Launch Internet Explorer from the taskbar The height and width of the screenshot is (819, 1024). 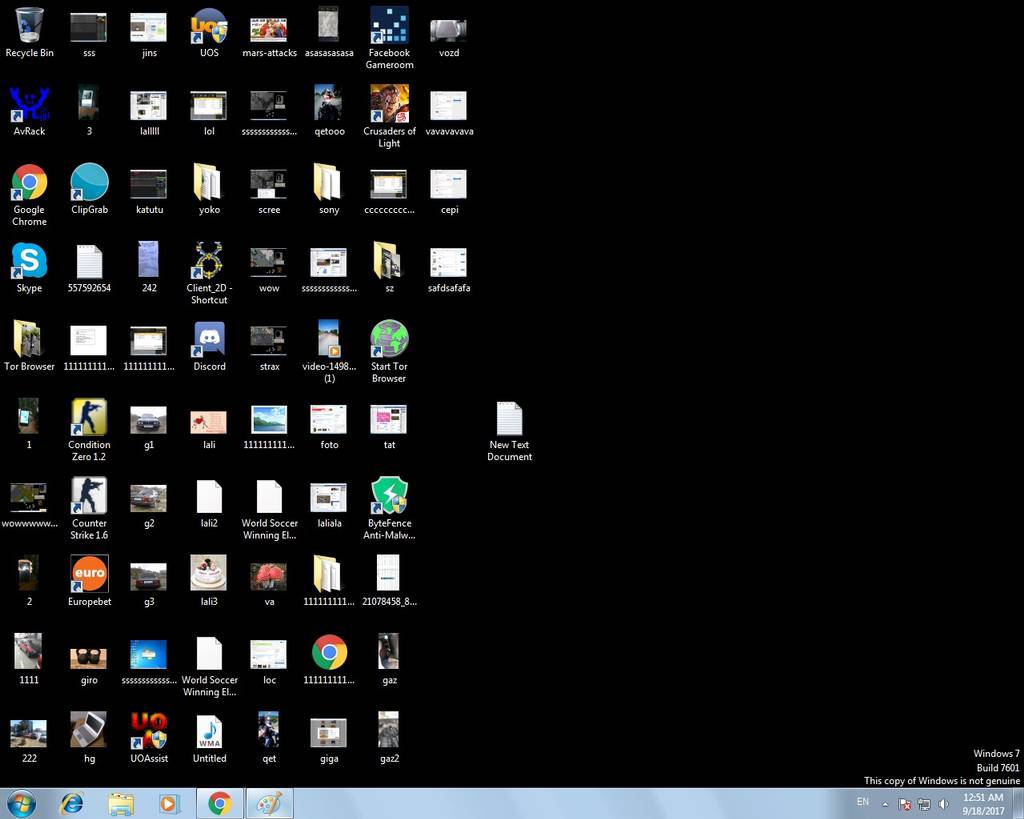pos(71,803)
